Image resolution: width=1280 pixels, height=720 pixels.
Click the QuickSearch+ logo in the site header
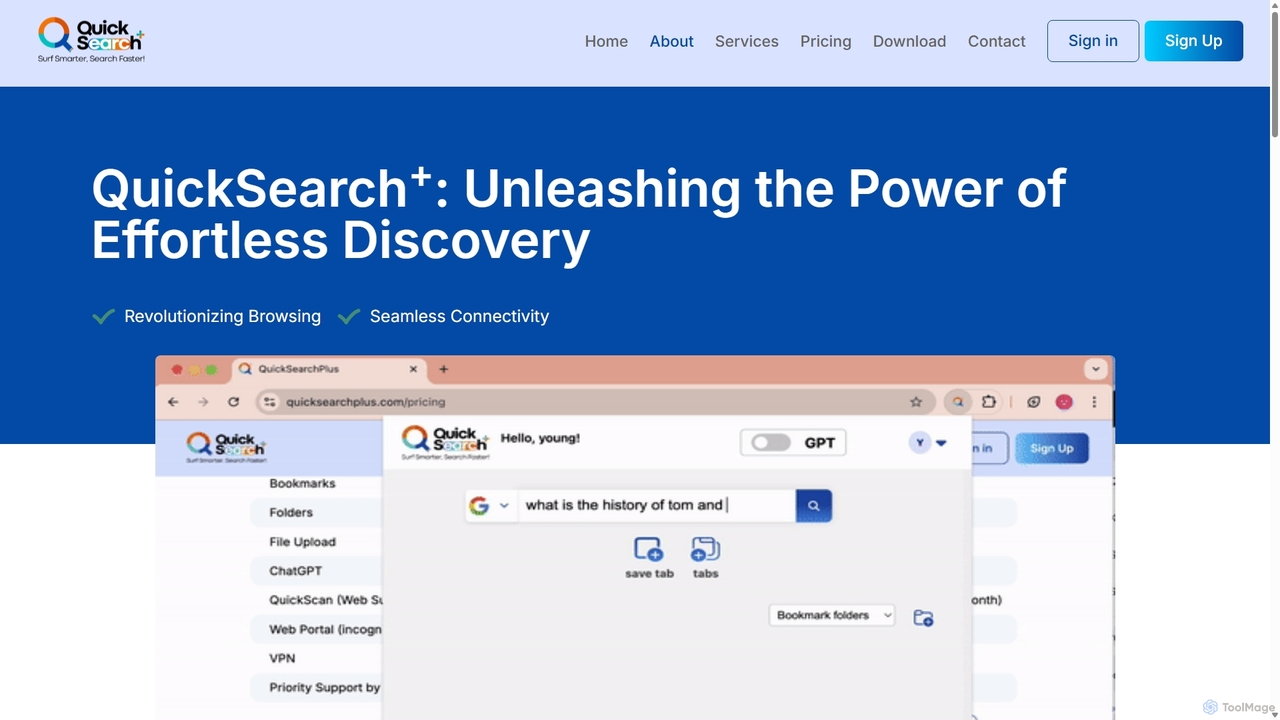coord(91,41)
